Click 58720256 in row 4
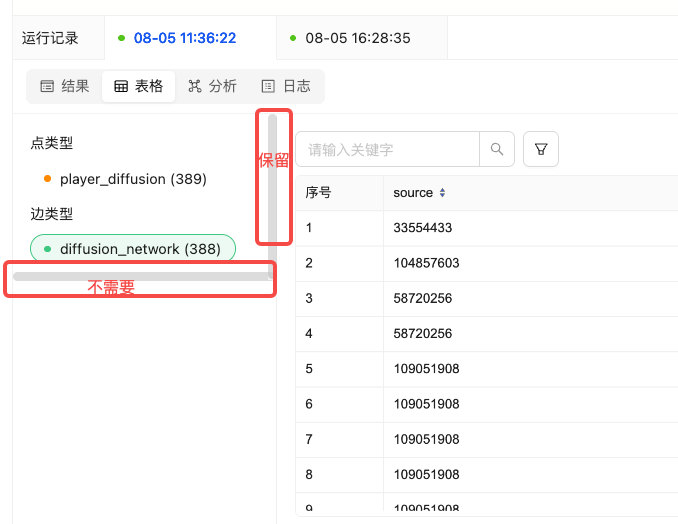The height and width of the screenshot is (524, 678). coord(422,333)
